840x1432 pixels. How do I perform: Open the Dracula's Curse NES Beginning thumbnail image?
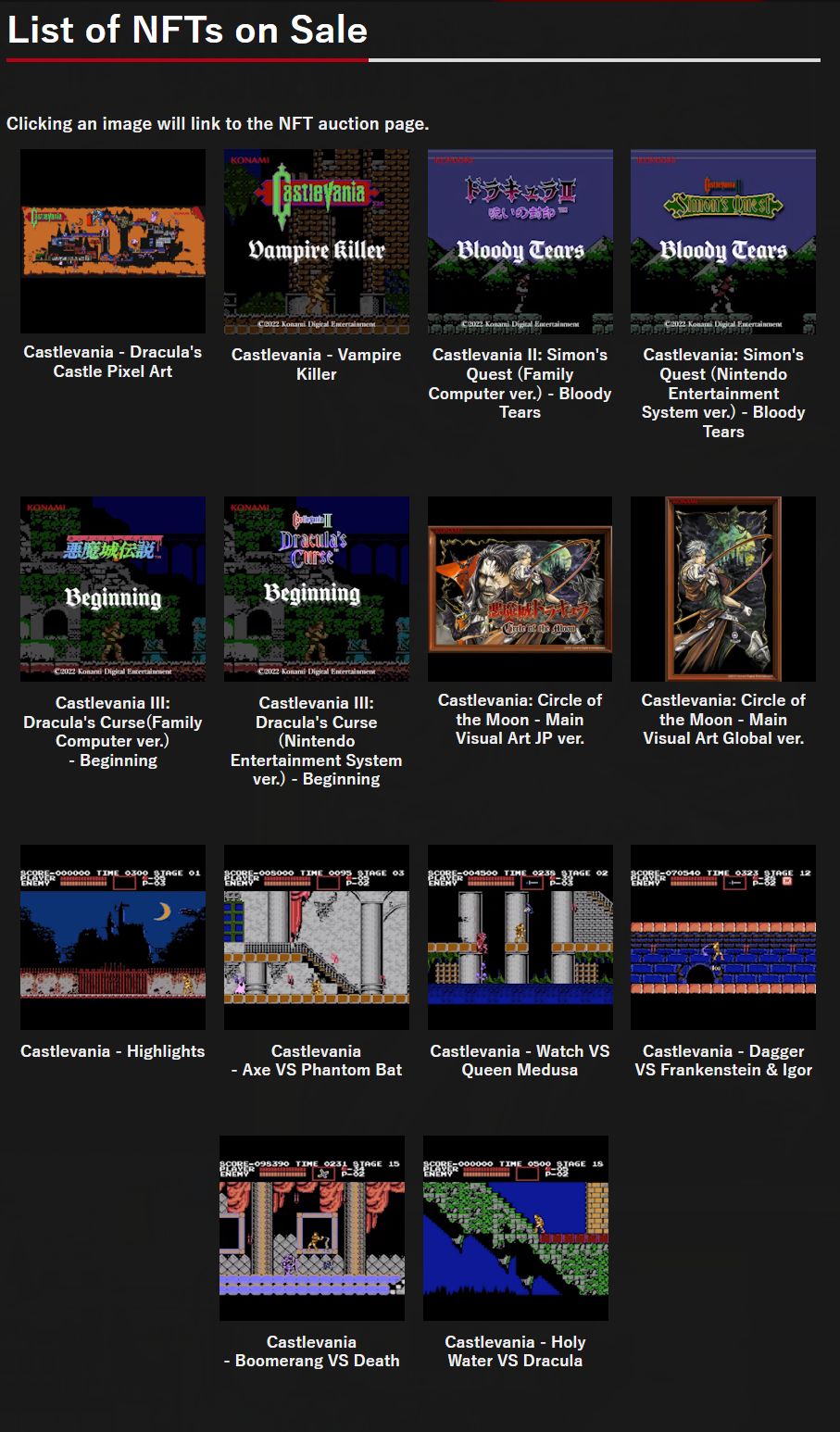click(317, 589)
